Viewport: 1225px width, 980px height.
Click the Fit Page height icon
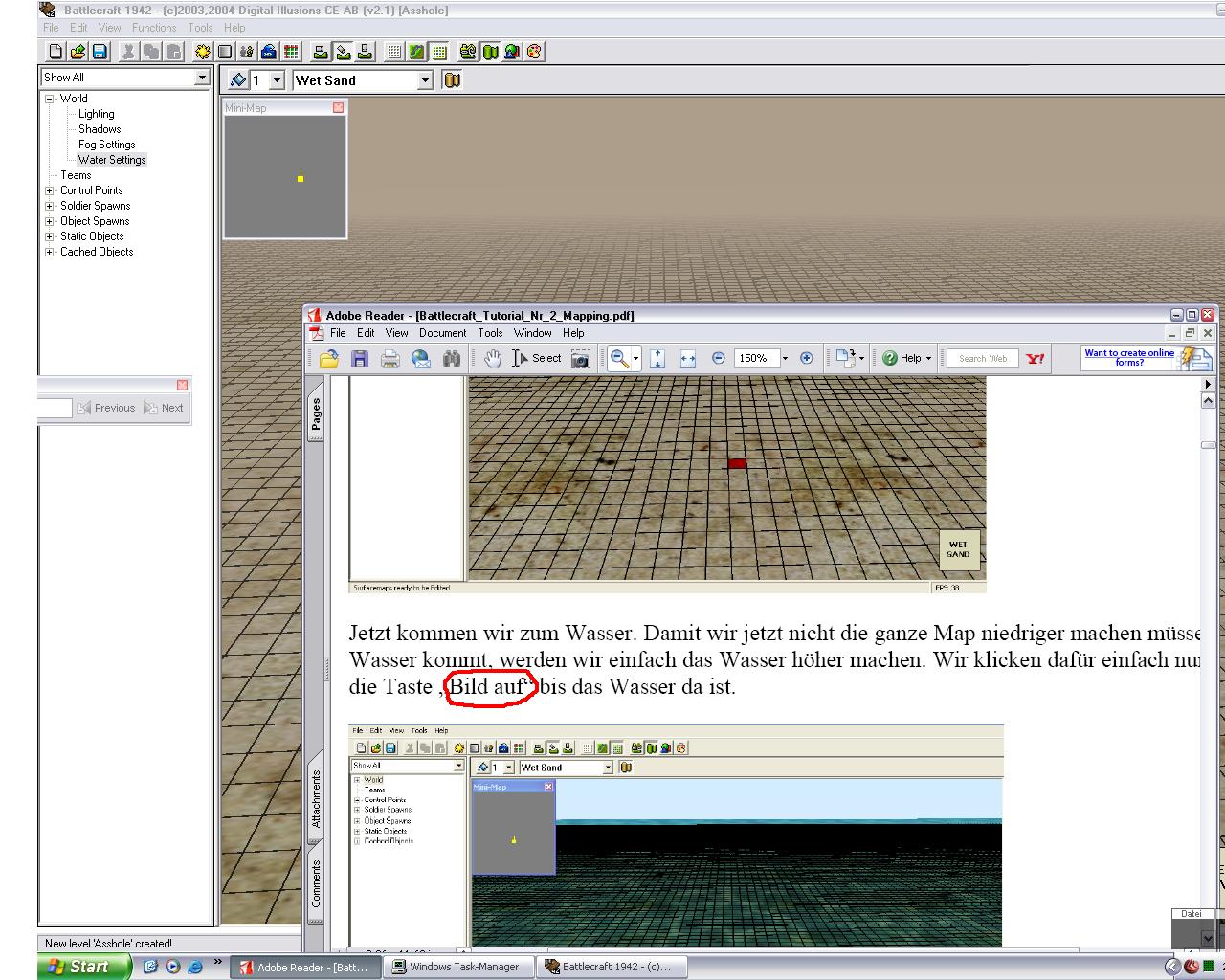coord(657,359)
